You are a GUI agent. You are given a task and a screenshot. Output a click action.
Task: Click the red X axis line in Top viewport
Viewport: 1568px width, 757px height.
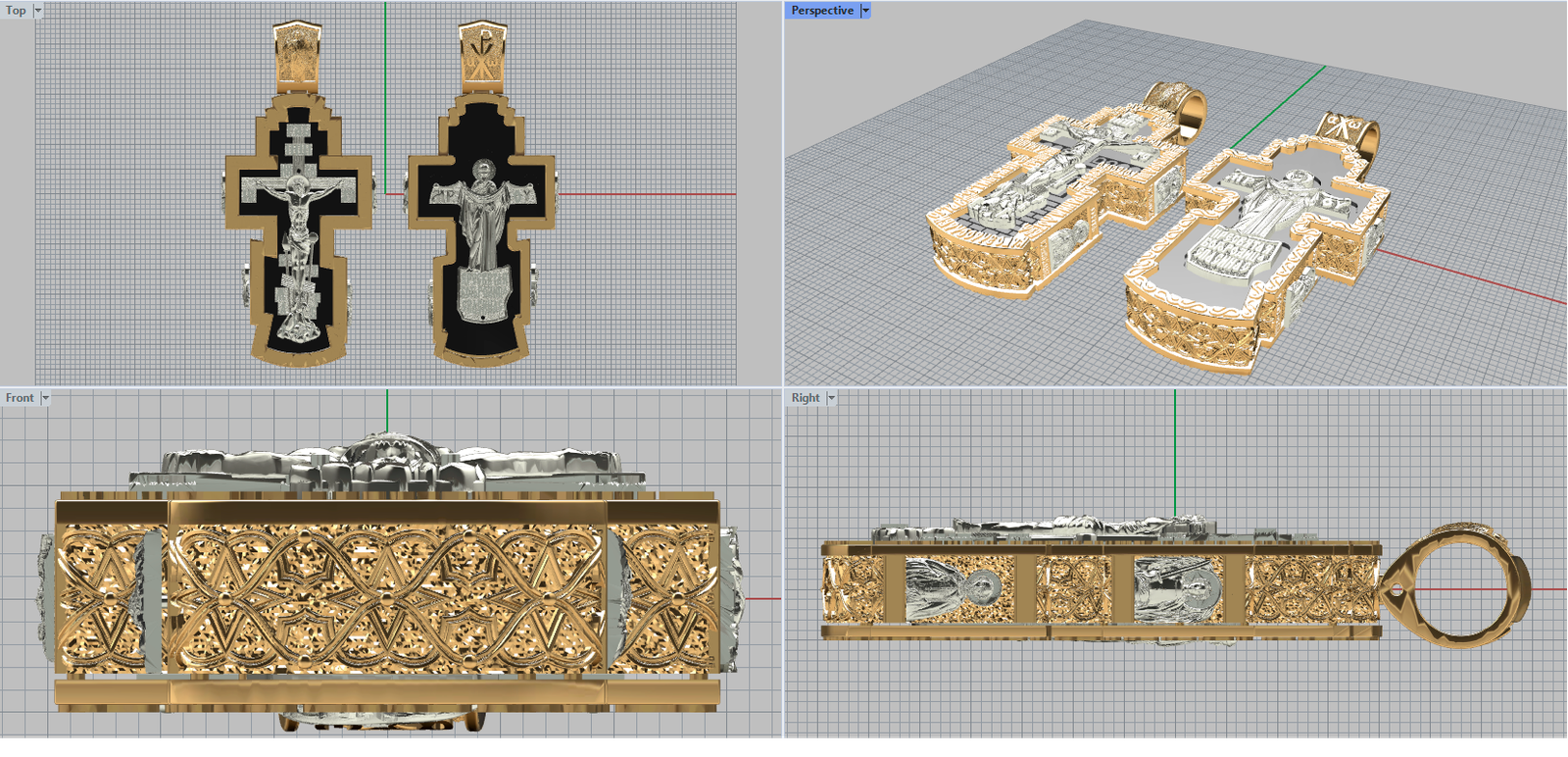[x=647, y=194]
